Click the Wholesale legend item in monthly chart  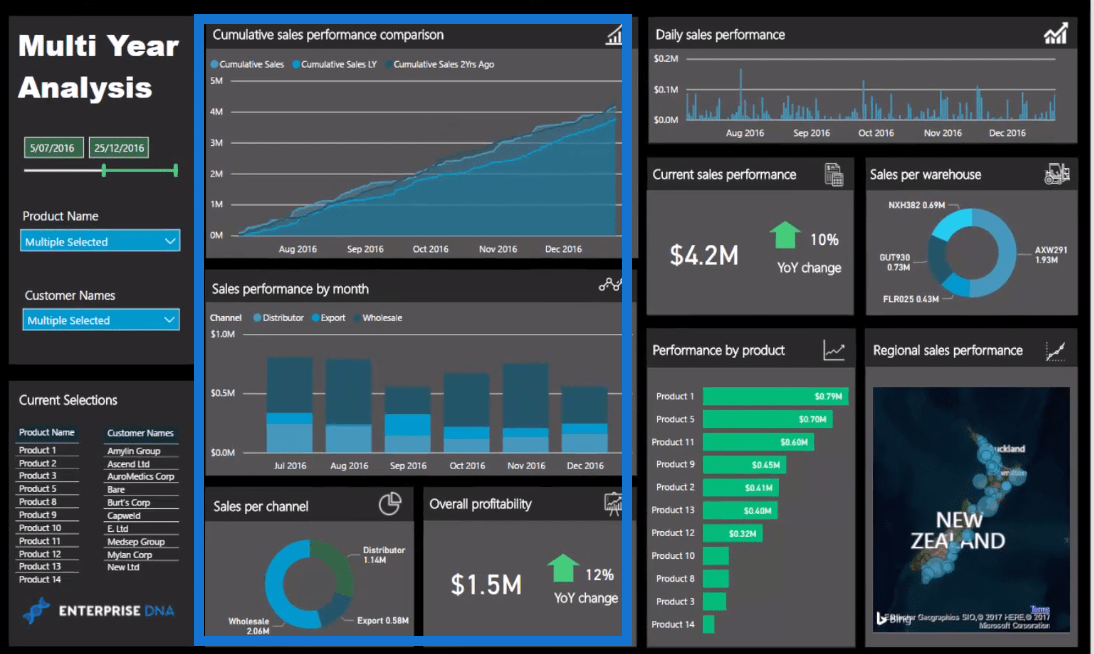coord(377,318)
